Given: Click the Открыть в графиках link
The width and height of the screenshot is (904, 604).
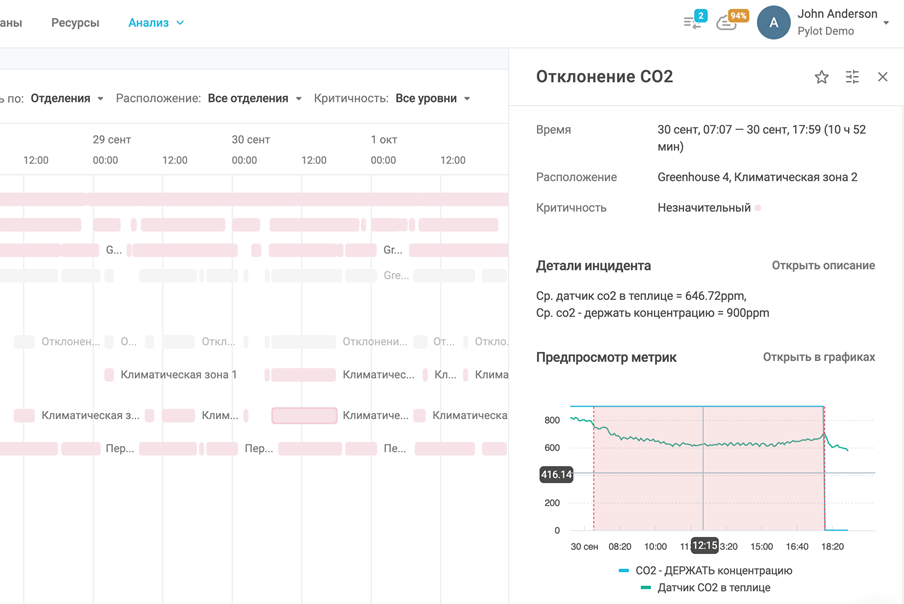Looking at the screenshot, I should pyautogui.click(x=818, y=357).
